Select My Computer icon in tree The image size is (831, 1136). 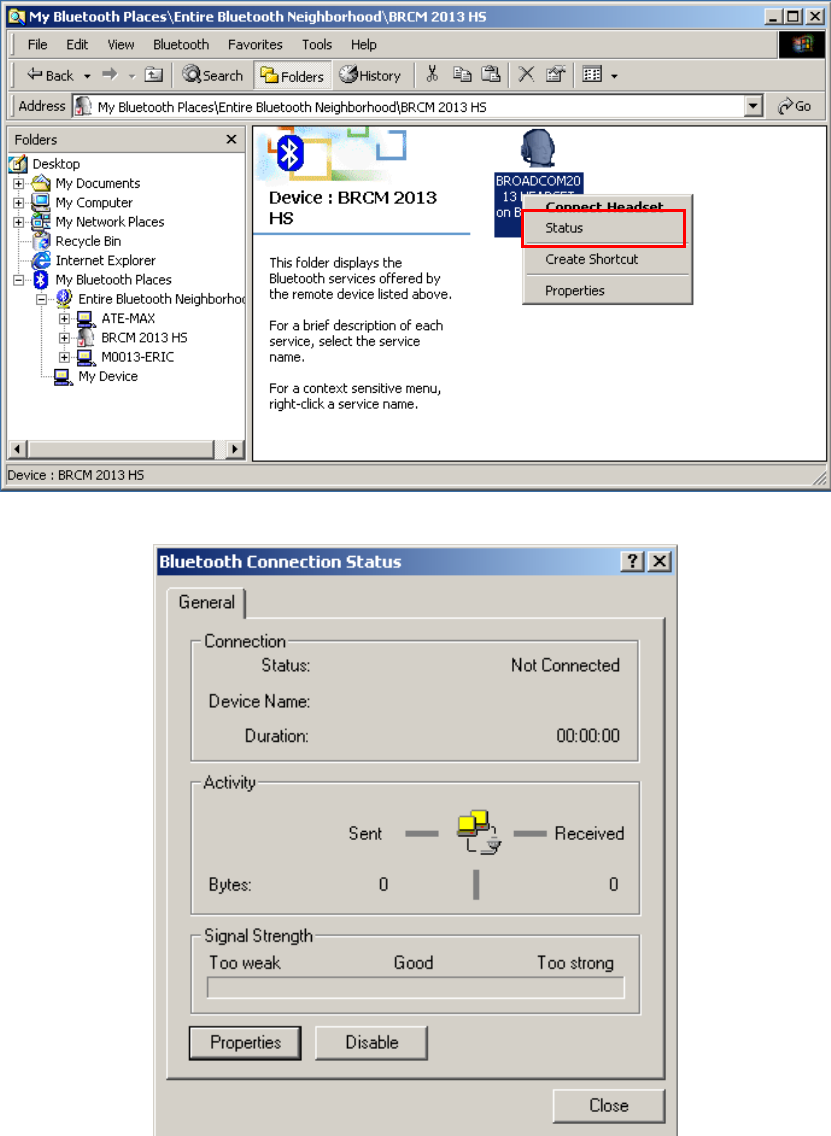tap(41, 202)
